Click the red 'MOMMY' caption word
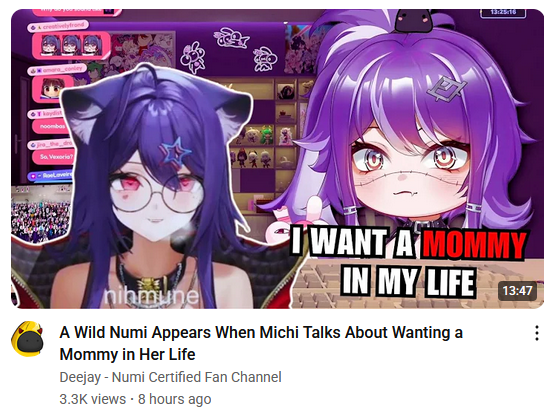 coord(474,243)
